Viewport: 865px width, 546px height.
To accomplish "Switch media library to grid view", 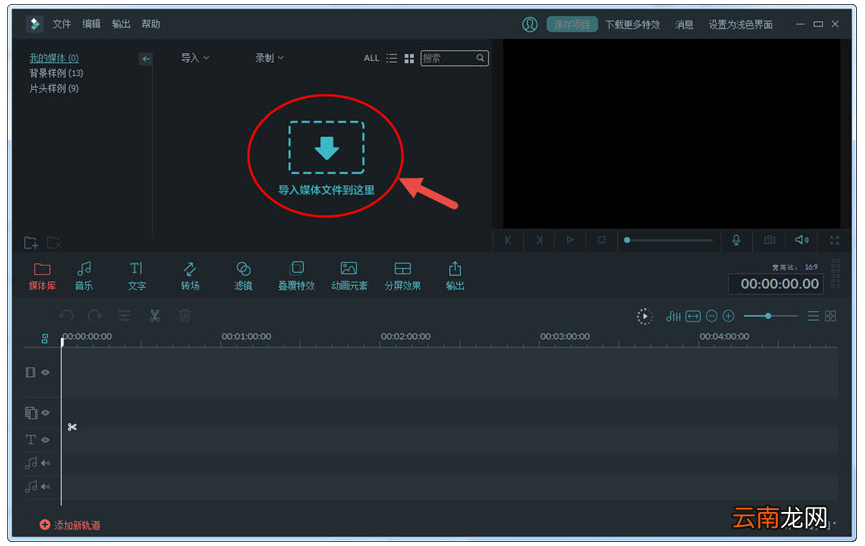I will coord(409,58).
